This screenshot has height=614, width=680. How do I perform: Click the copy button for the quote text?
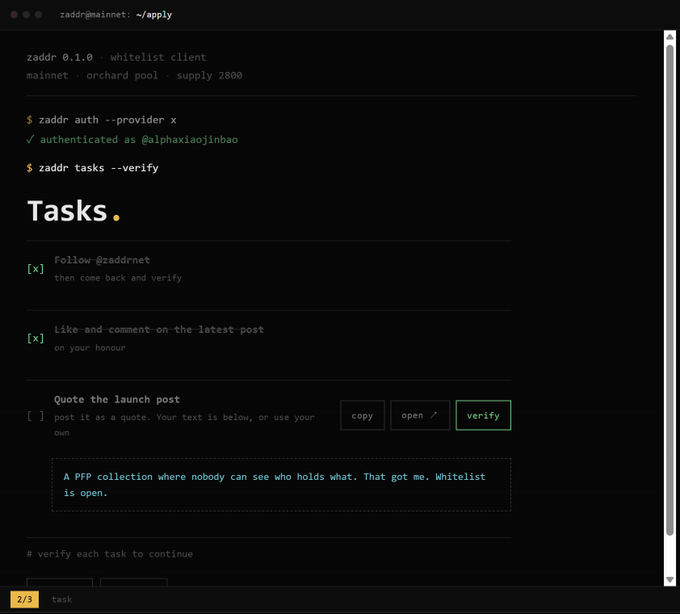click(x=362, y=415)
